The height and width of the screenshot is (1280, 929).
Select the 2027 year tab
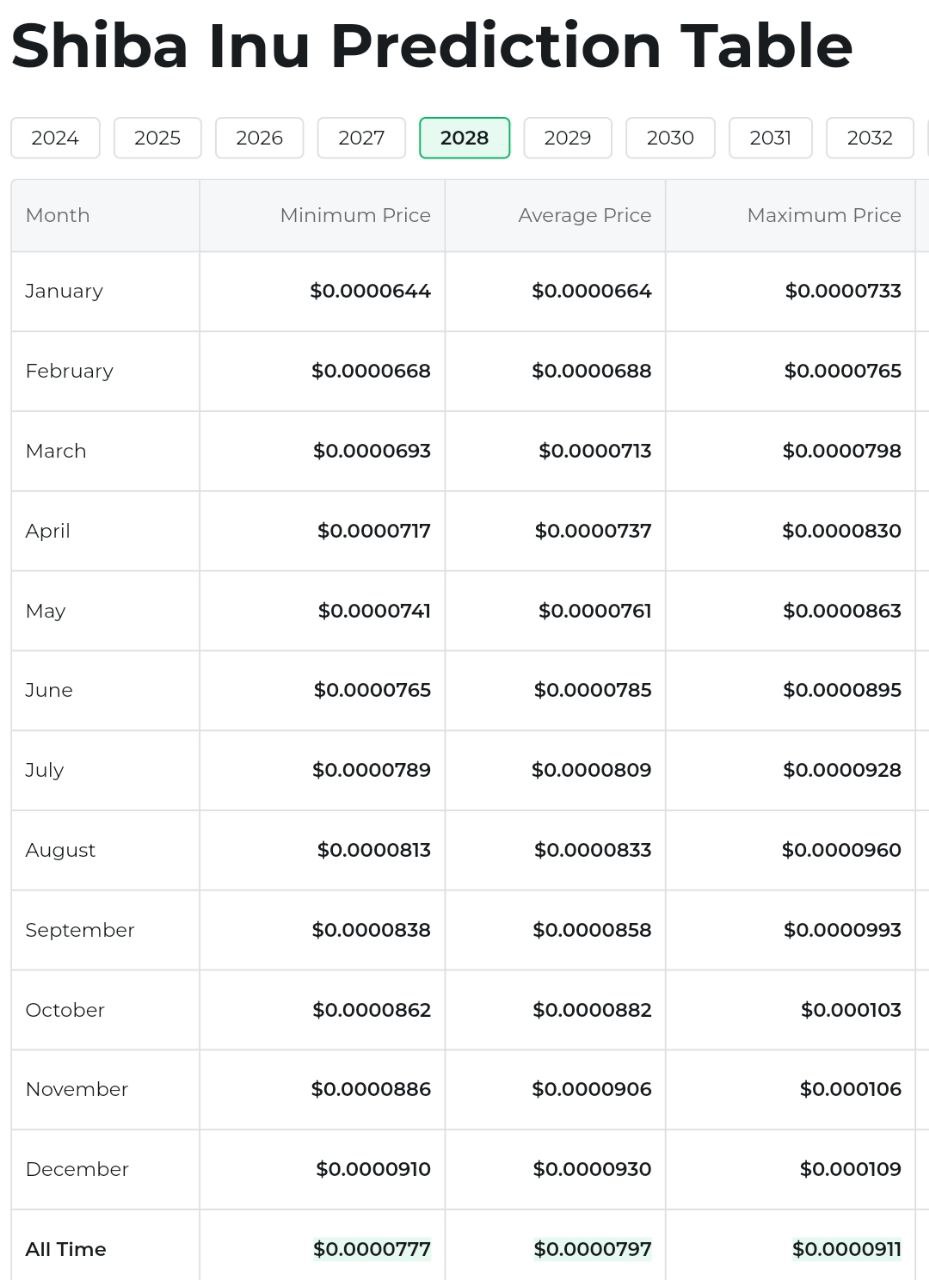[361, 138]
